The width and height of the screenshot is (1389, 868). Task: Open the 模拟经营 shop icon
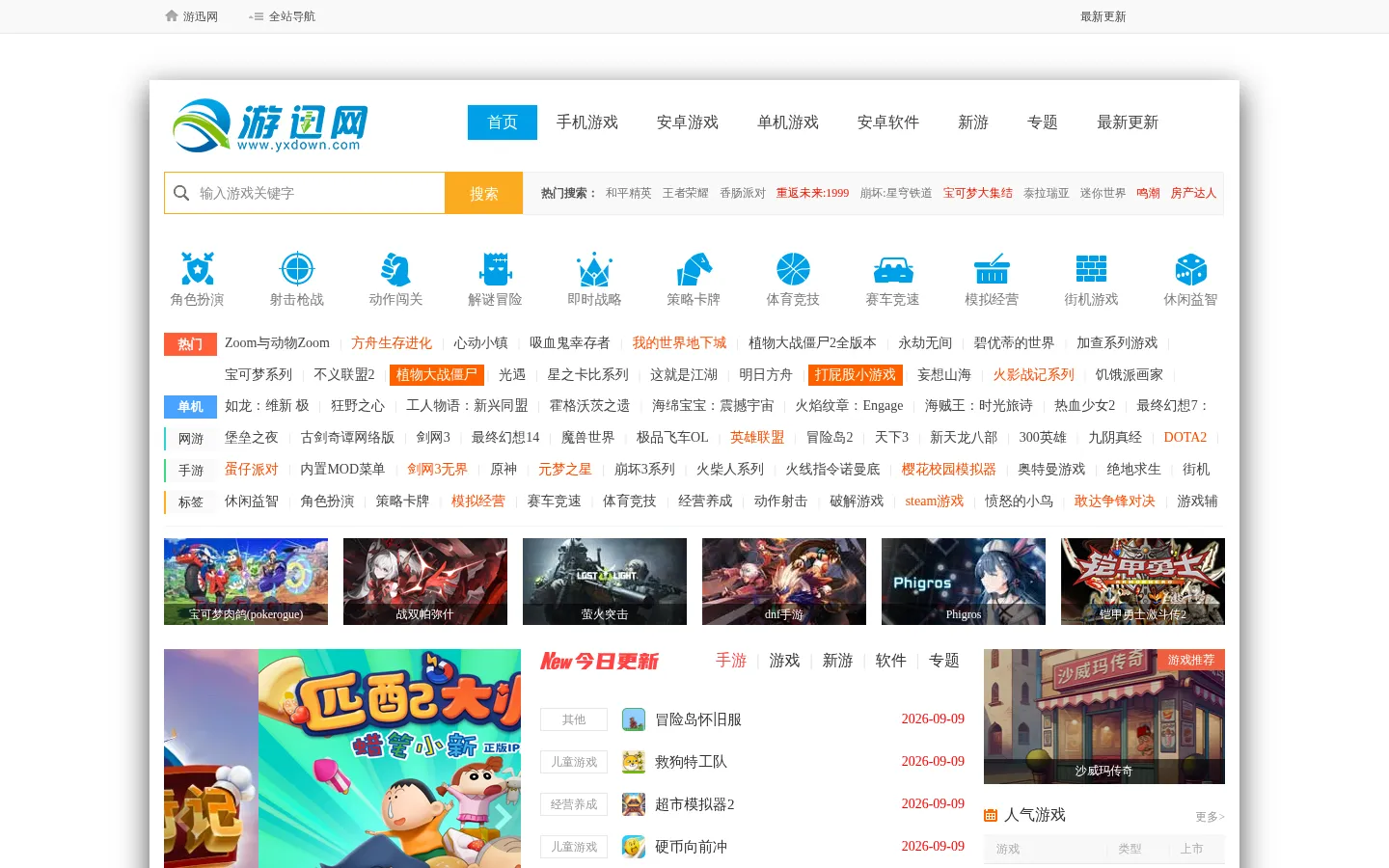pyautogui.click(x=992, y=268)
